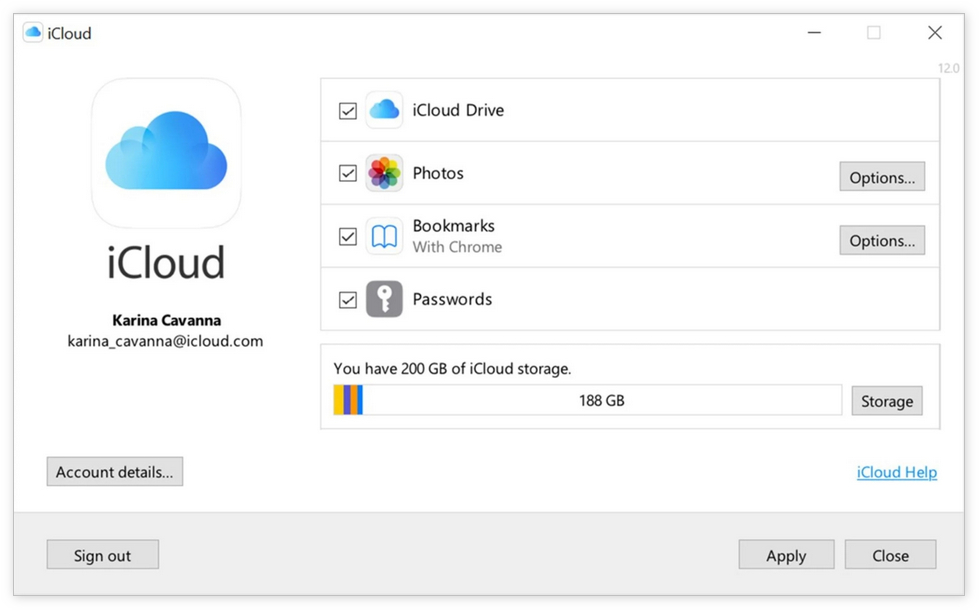Image resolution: width=979 pixels, height=610 pixels.
Task: Uncheck the iCloud Drive checkbox
Action: point(348,111)
